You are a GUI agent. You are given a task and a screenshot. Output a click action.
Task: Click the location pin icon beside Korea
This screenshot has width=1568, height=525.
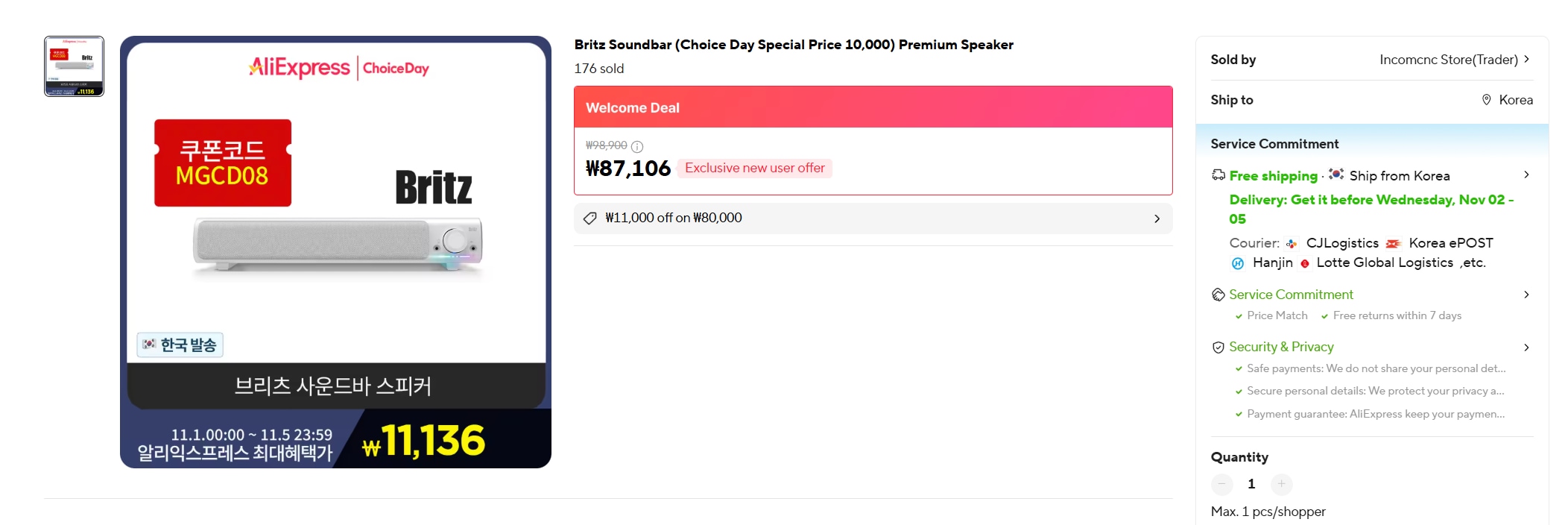[1486, 100]
